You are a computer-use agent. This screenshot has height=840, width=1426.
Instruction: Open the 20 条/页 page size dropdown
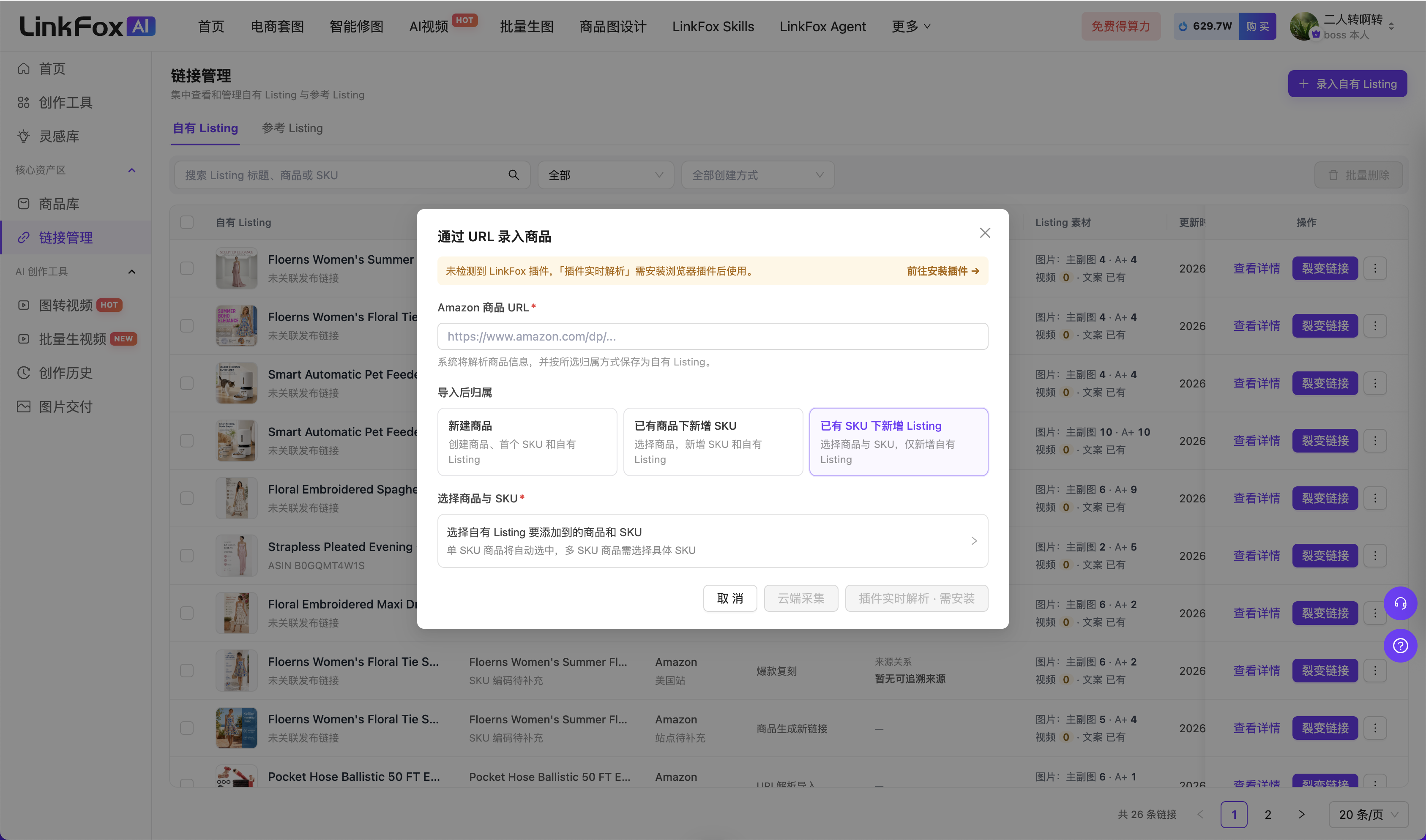[1368, 815]
